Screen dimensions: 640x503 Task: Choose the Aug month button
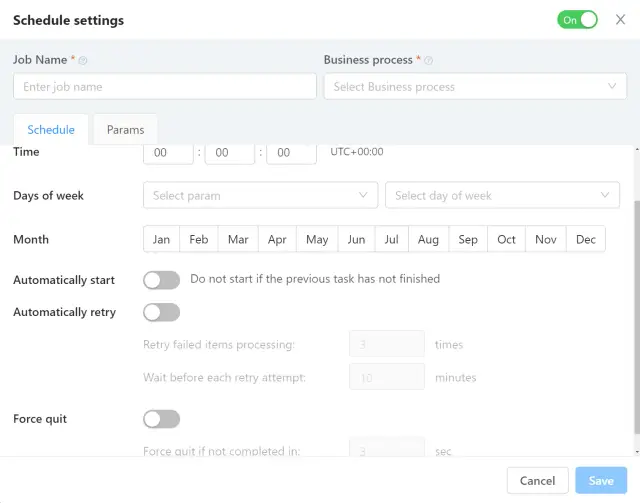coord(428,240)
